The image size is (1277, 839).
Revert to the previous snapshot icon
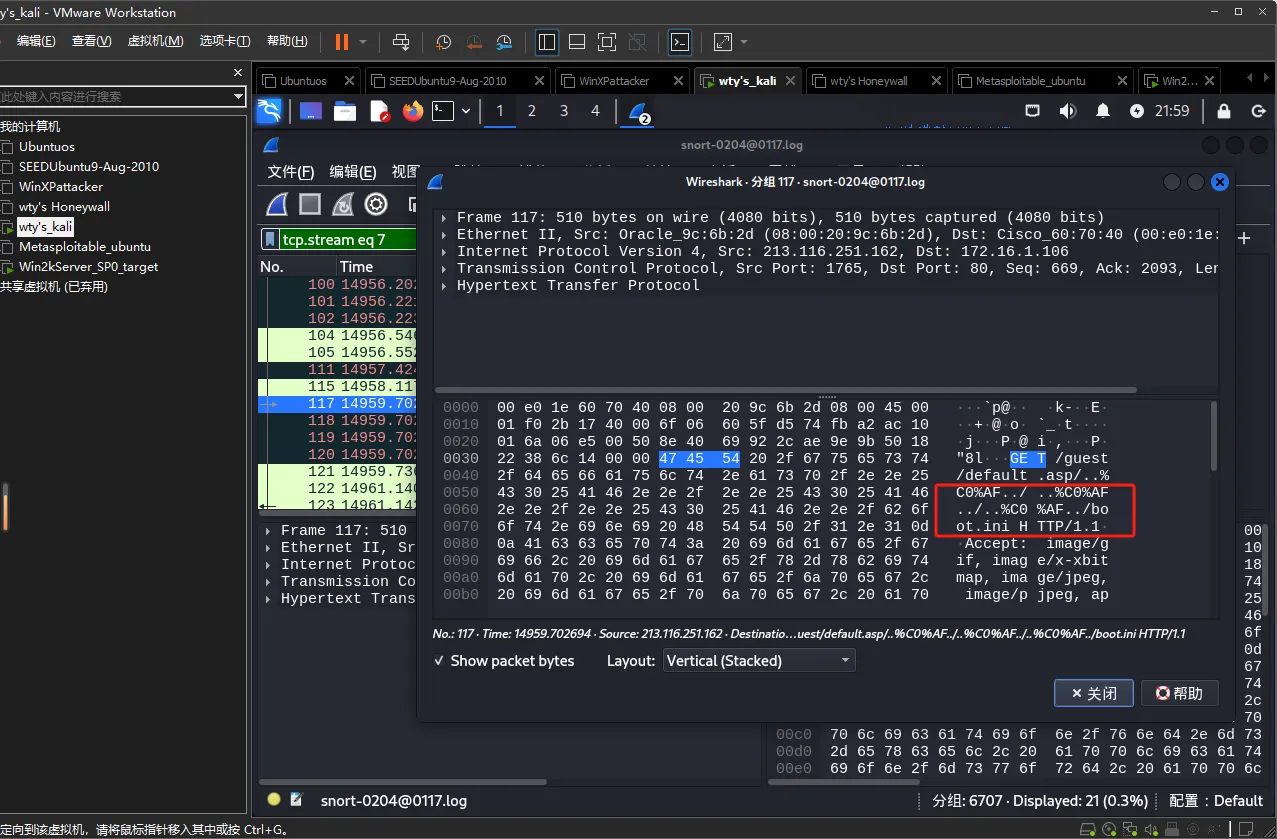[x=474, y=42]
